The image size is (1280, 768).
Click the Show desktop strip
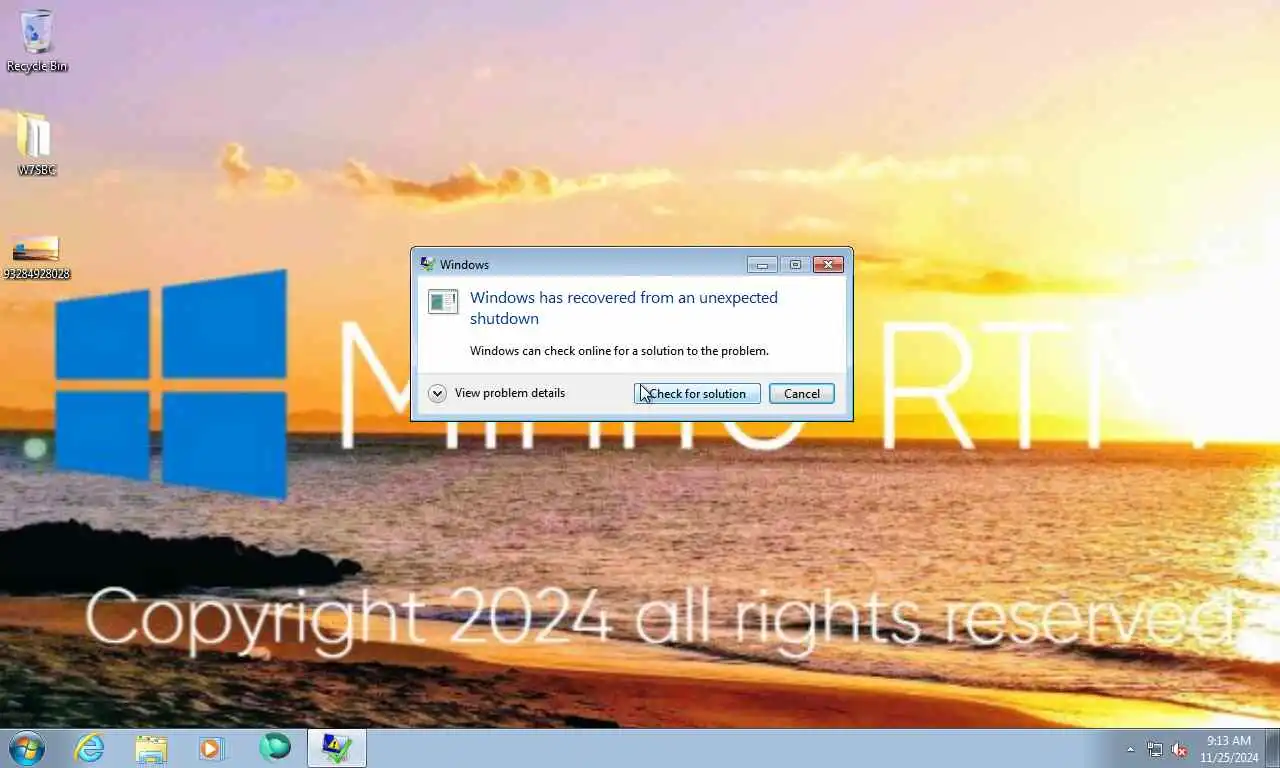[x=1273, y=749]
